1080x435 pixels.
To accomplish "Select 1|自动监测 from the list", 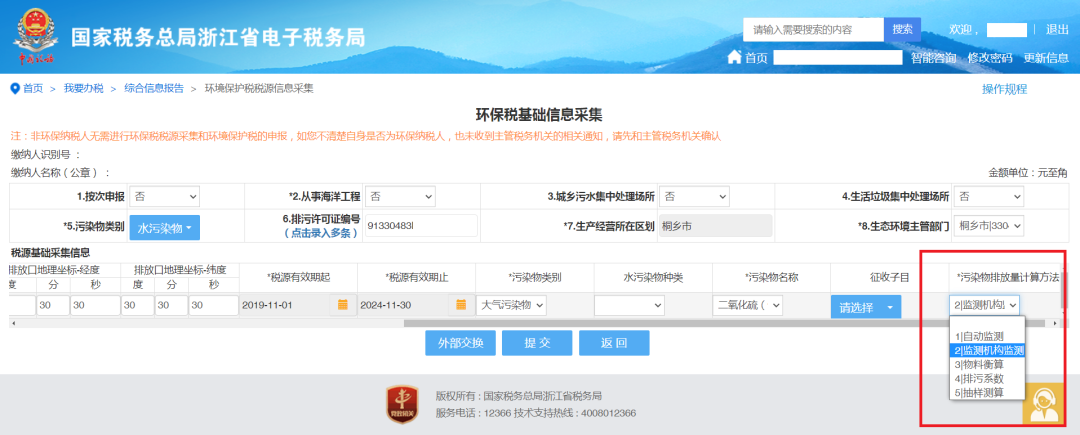I will click(x=979, y=337).
